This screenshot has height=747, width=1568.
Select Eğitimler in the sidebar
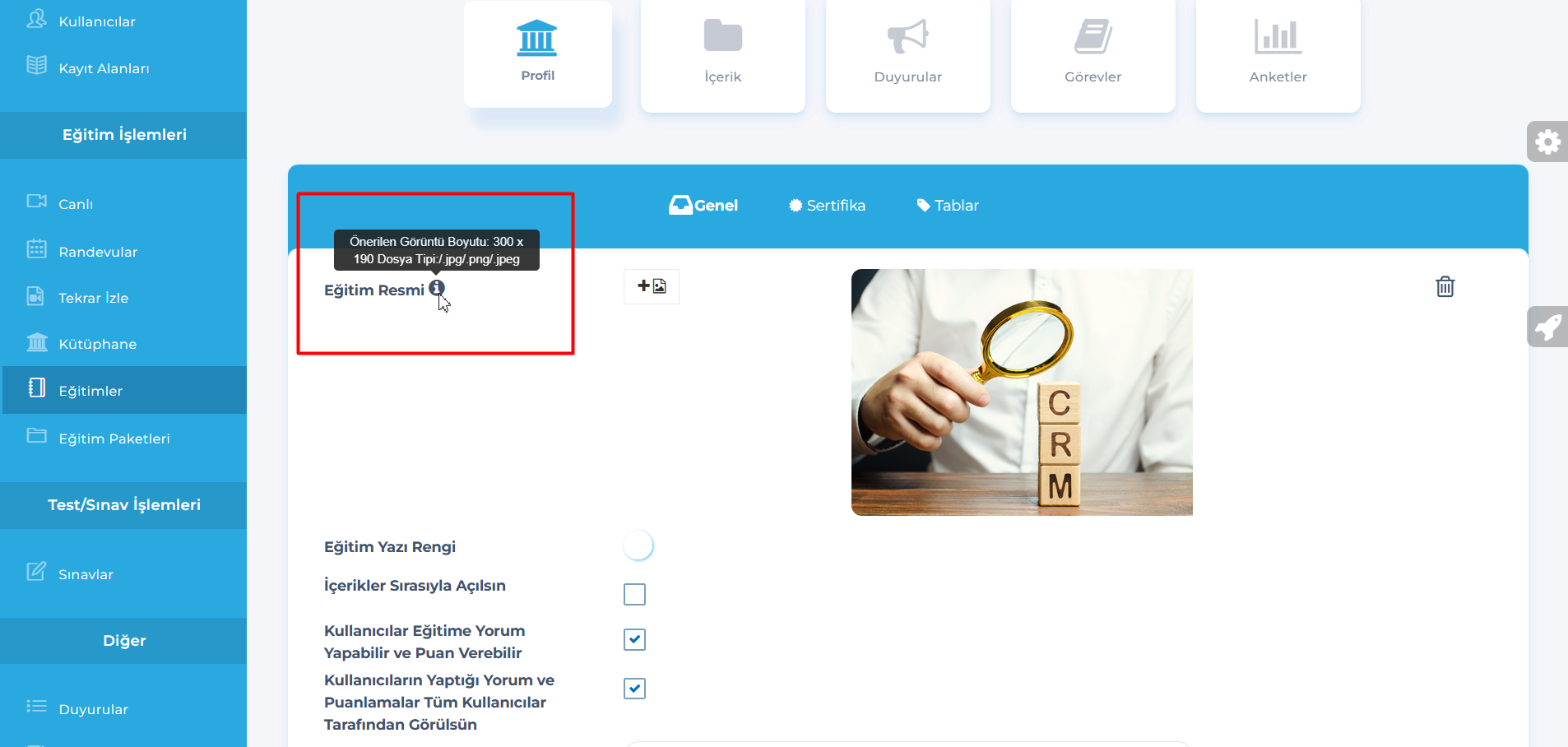click(x=123, y=391)
